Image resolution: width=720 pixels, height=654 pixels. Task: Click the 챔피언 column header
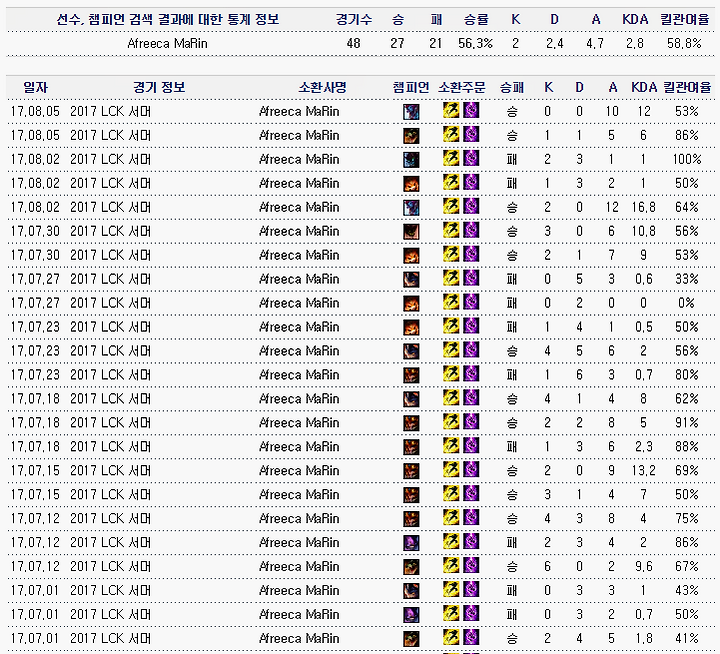click(411, 87)
